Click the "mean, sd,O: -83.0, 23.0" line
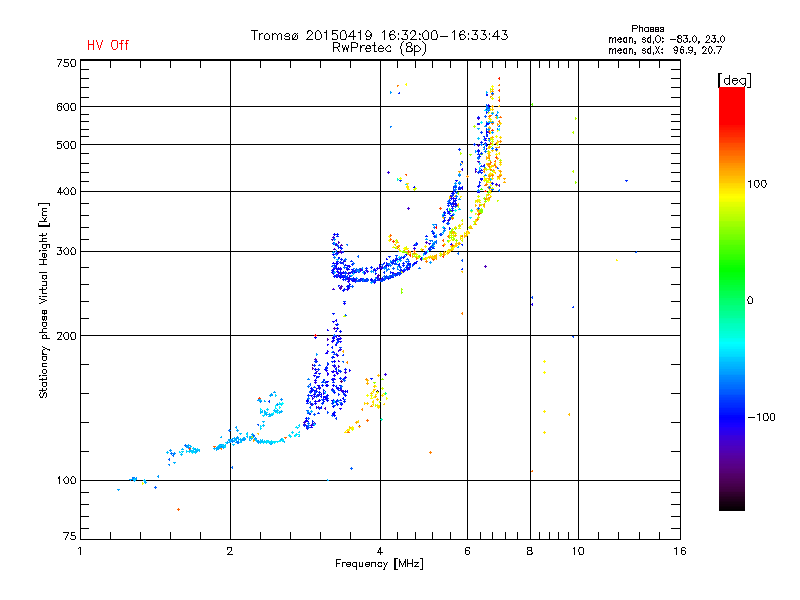800x600 pixels. tap(666, 39)
